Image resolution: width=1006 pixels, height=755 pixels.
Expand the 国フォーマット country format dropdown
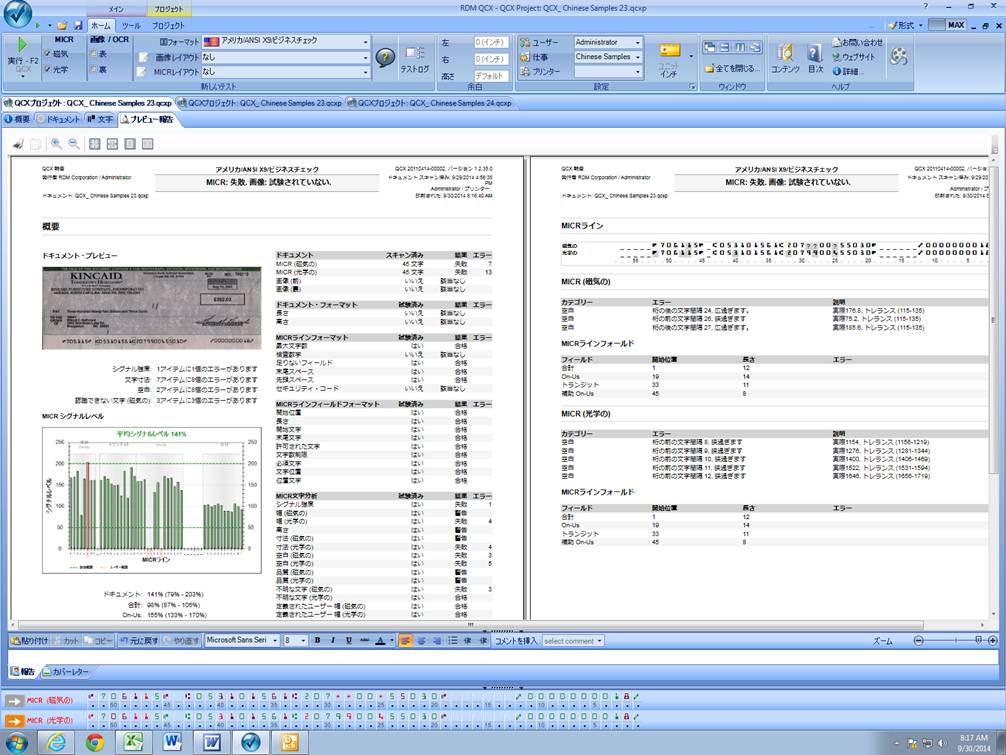(365, 43)
